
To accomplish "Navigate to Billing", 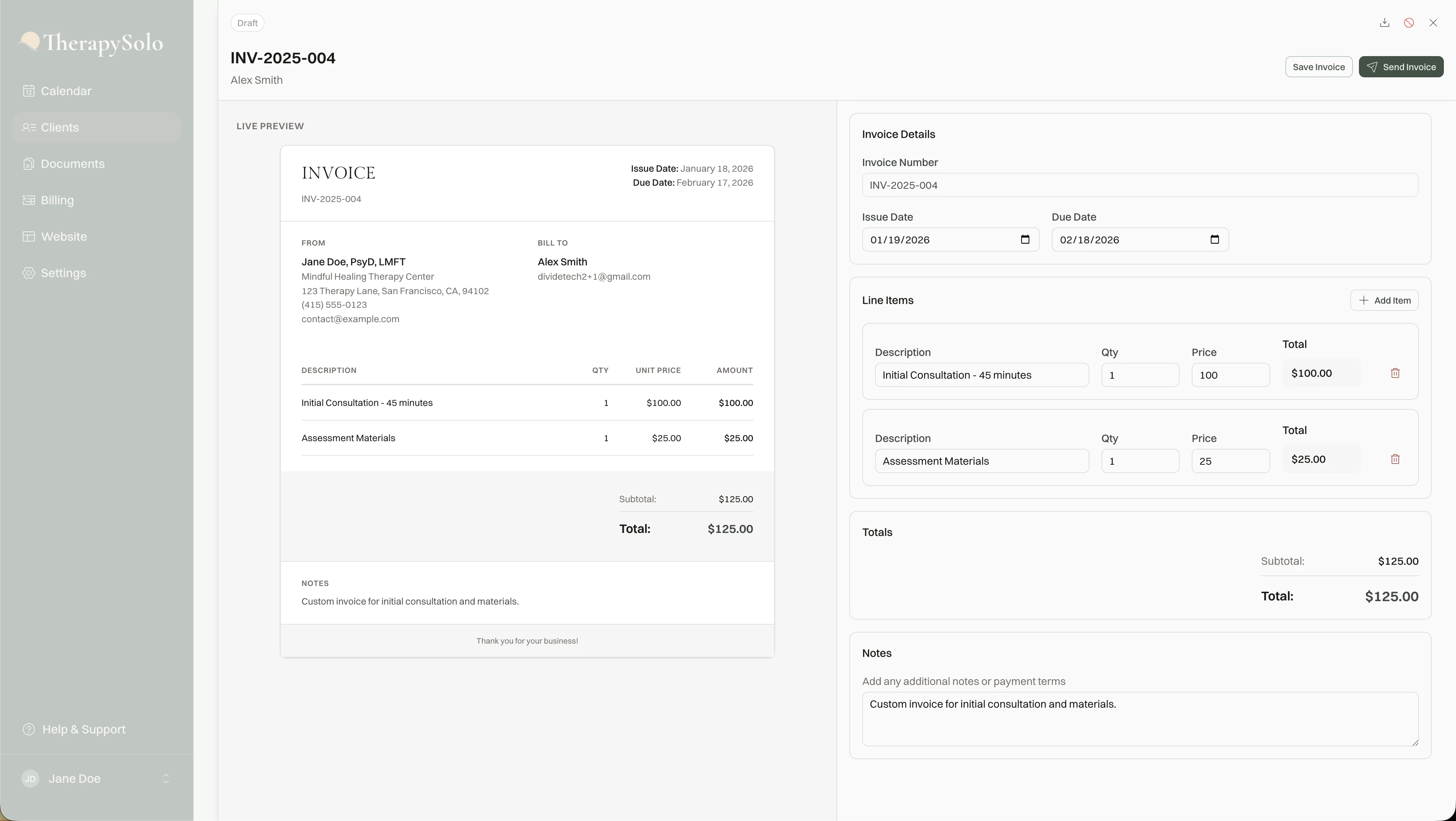I will tap(57, 199).
